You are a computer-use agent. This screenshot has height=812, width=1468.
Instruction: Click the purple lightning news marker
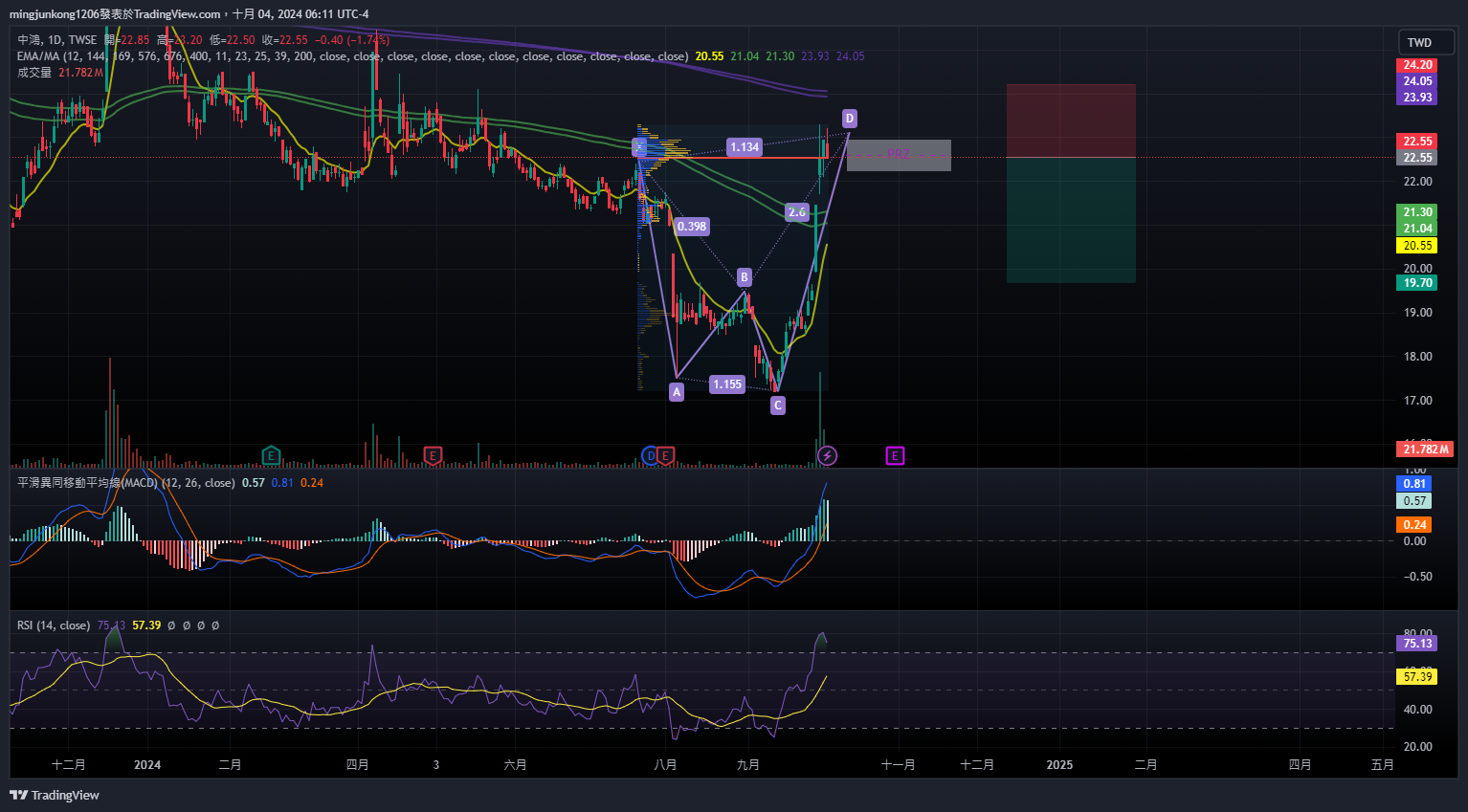point(828,455)
